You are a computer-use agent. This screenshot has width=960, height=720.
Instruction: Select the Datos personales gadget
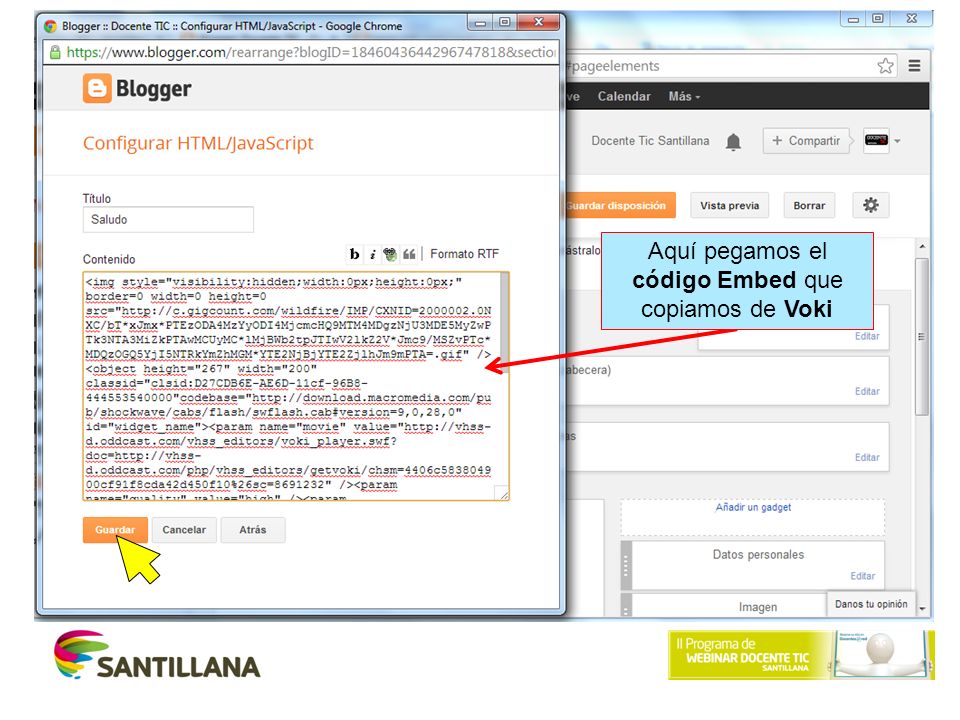(758, 564)
